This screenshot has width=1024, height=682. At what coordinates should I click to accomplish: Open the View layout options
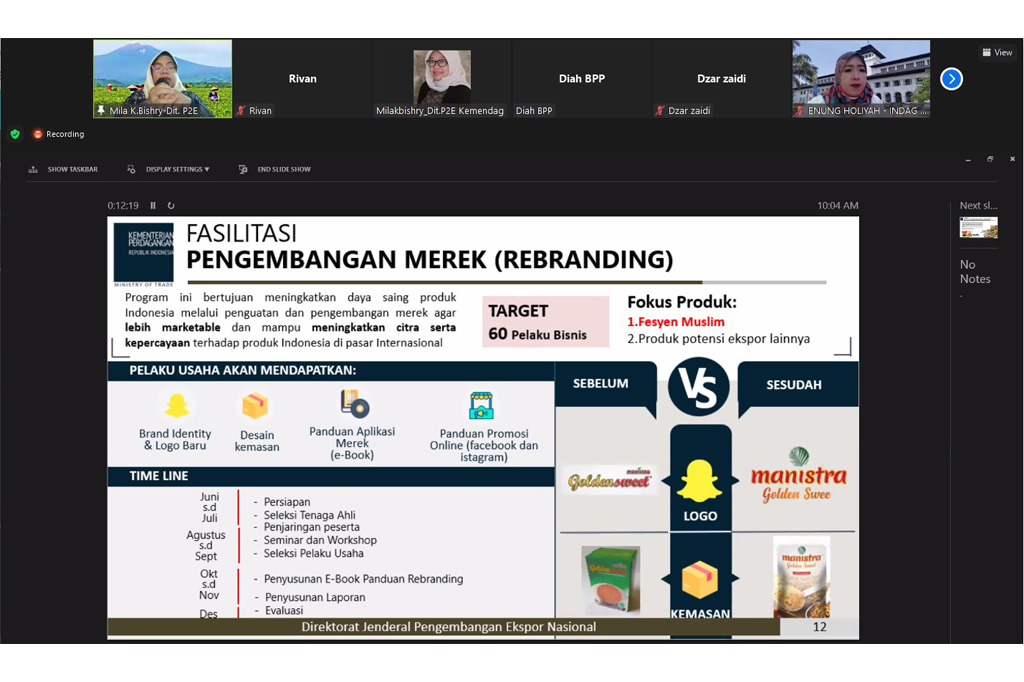click(997, 52)
